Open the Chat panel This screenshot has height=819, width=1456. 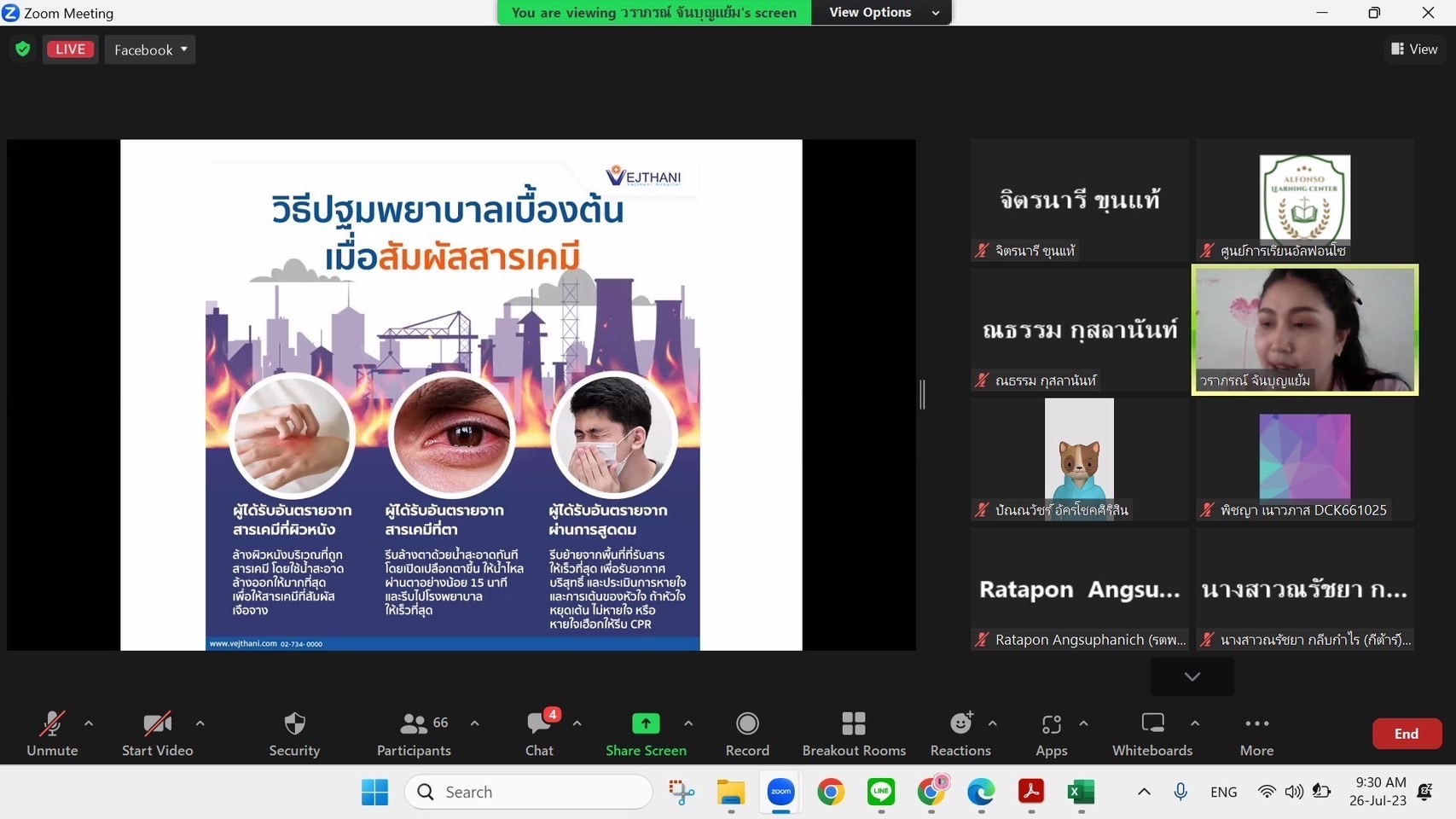coord(539,734)
